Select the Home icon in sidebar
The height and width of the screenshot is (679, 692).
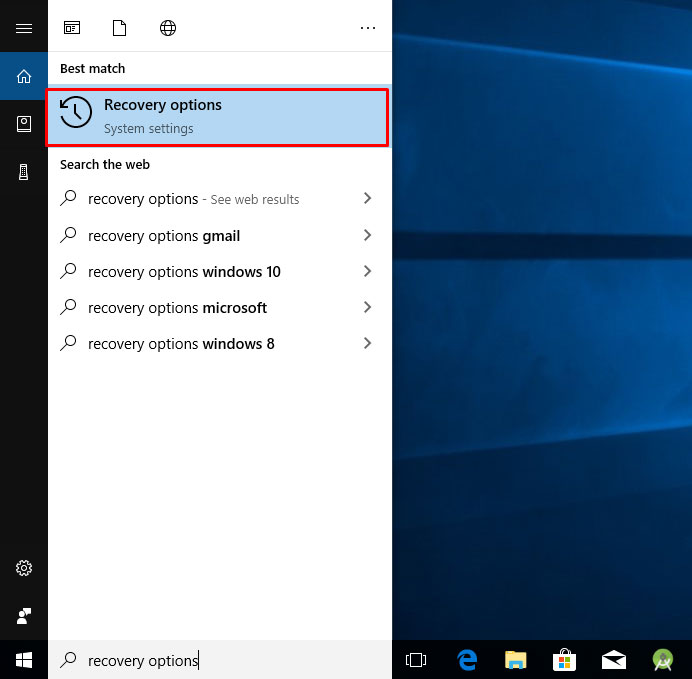(x=24, y=76)
